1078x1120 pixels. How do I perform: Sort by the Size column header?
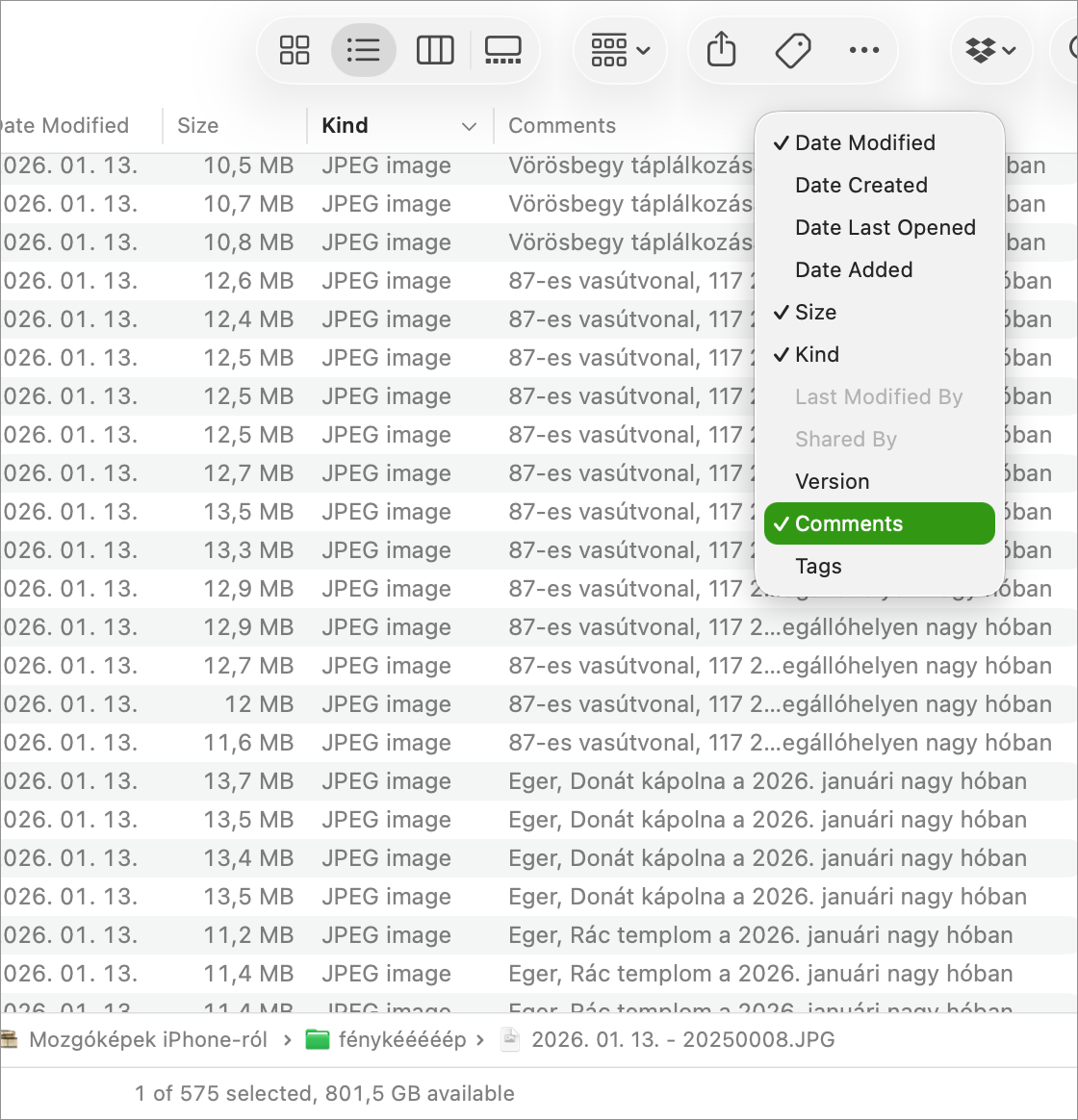click(198, 126)
